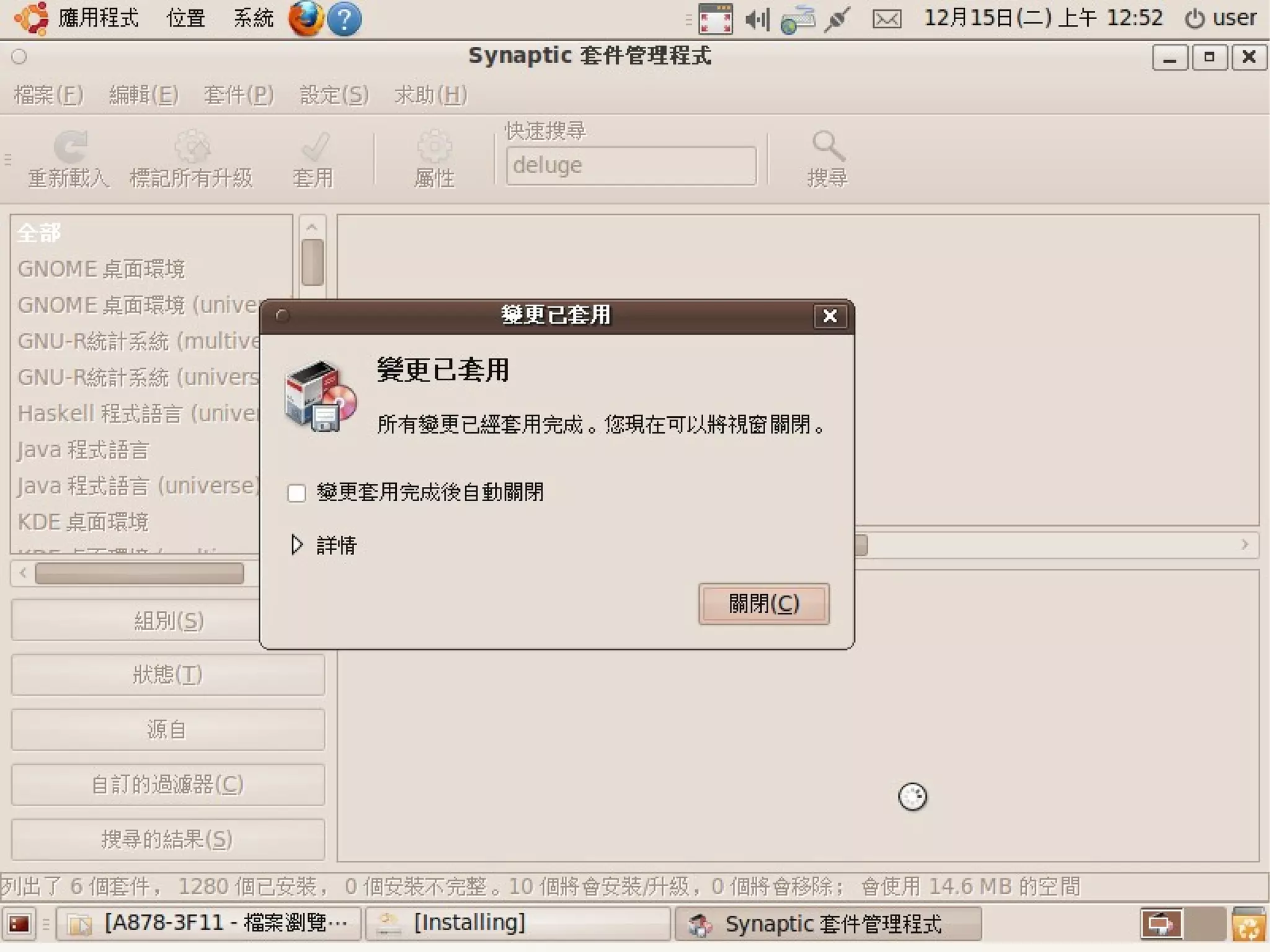
Task: Click the Ubuntu logo in top panel
Action: point(31,18)
